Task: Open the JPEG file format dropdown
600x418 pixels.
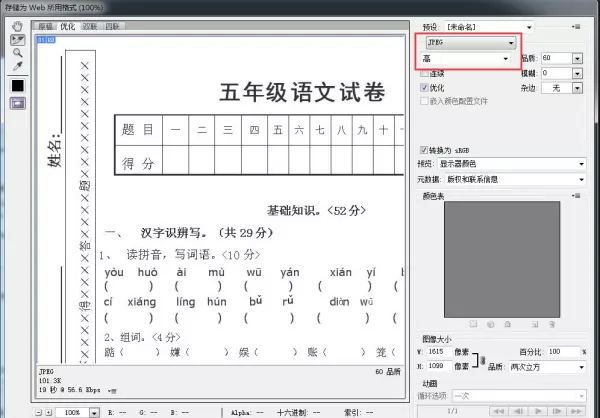Action: [x=471, y=42]
